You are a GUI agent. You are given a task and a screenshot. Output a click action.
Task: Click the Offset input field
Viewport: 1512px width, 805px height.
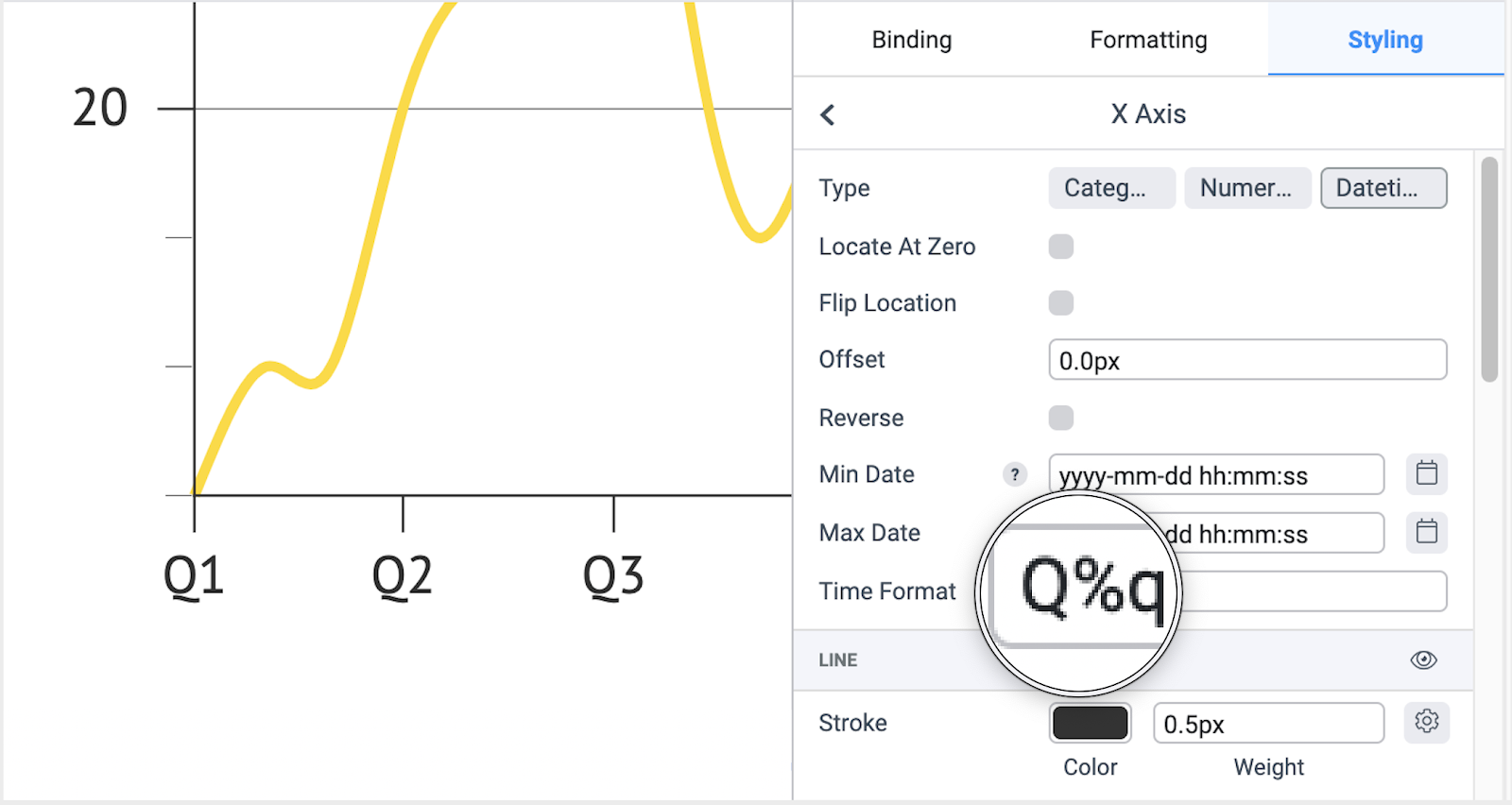pos(1247,360)
